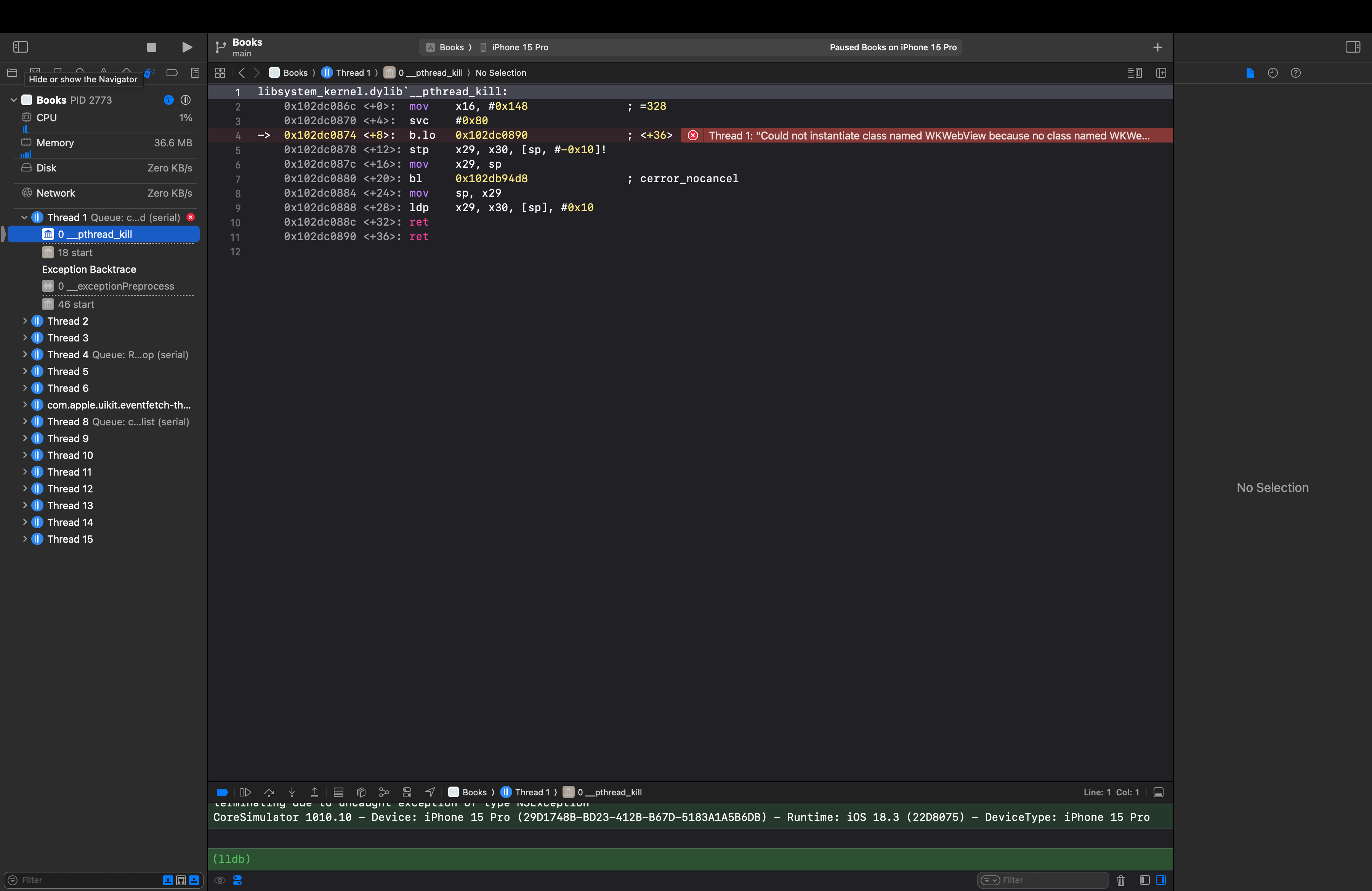1372x891 pixels.
Task: Open the Project navigator folder icon
Action: coord(12,73)
